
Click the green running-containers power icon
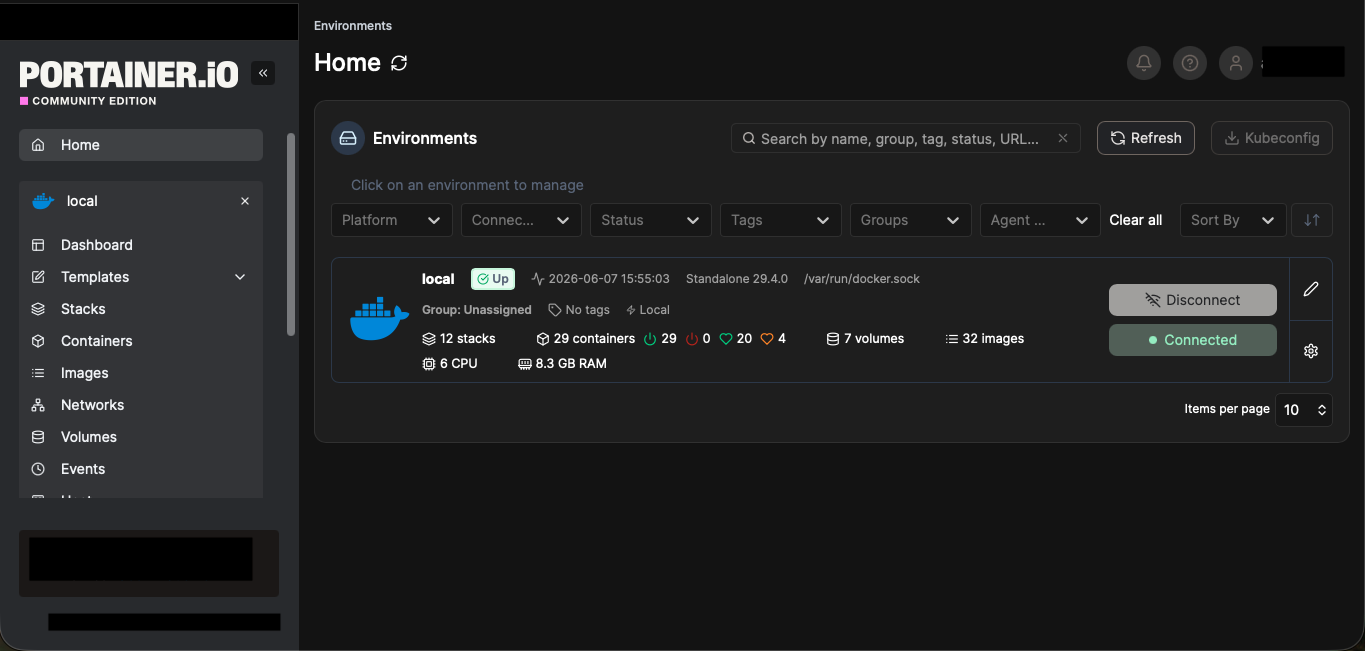[x=650, y=339]
